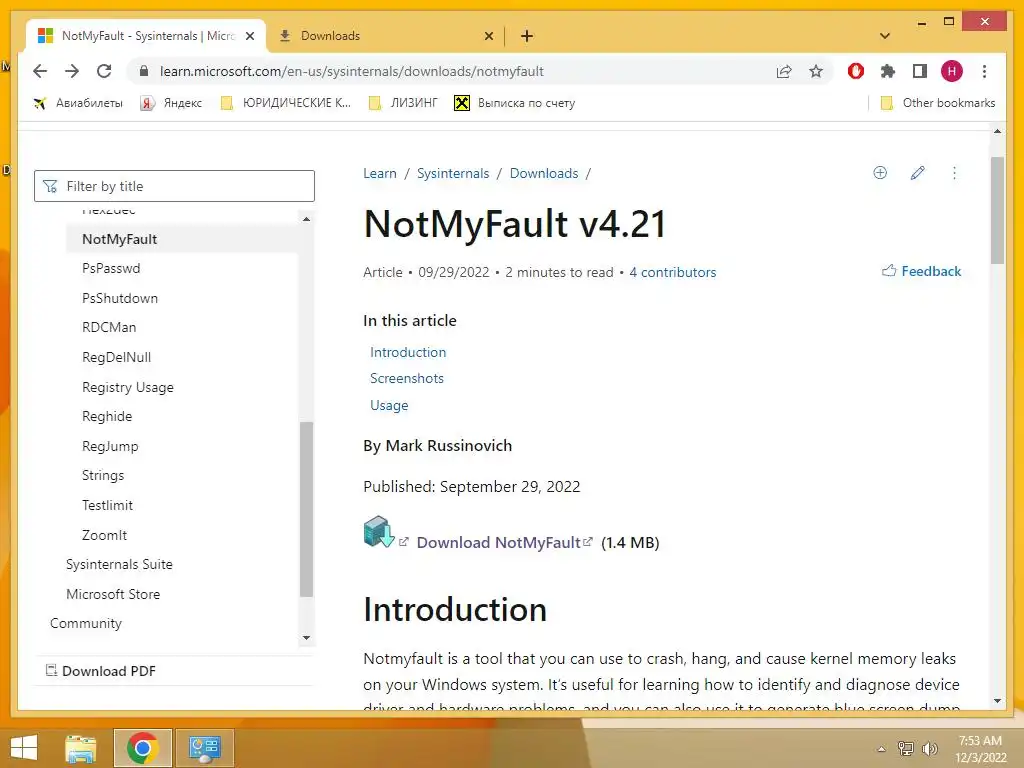The image size is (1024, 768).
Task: Open the Яндекс bookmark
Action: (171, 103)
